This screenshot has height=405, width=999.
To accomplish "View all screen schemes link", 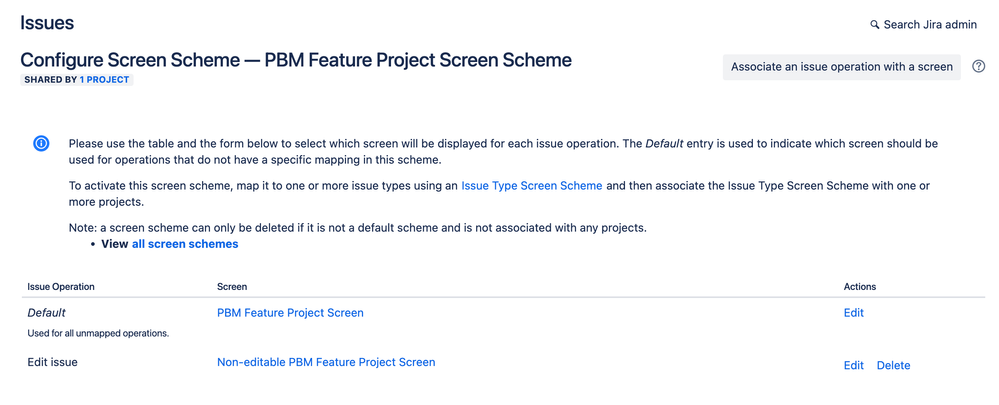I will click(185, 244).
